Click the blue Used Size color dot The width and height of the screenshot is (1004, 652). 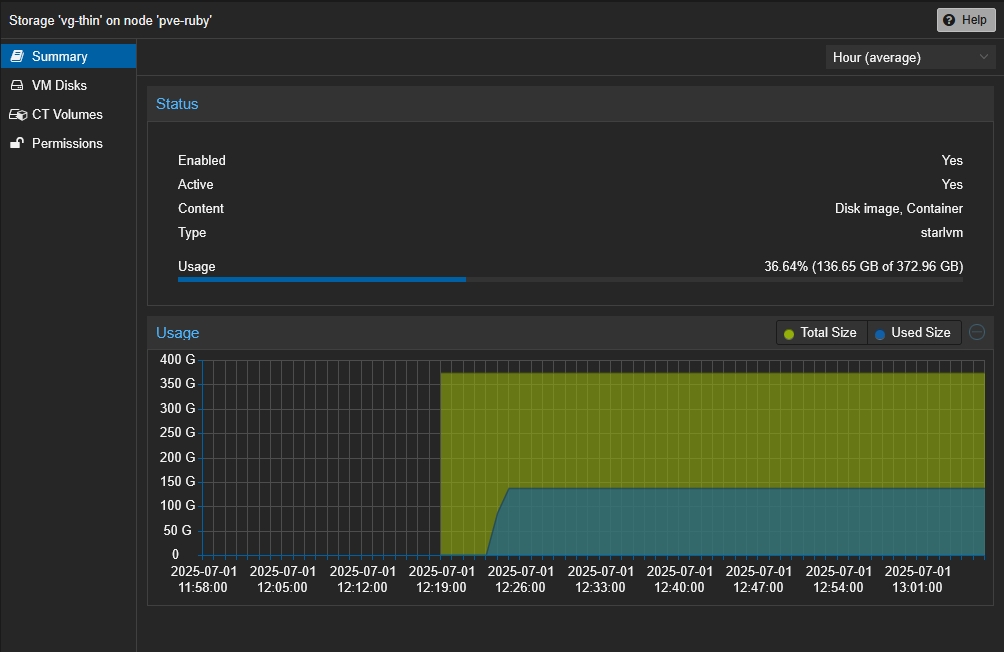[880, 334]
